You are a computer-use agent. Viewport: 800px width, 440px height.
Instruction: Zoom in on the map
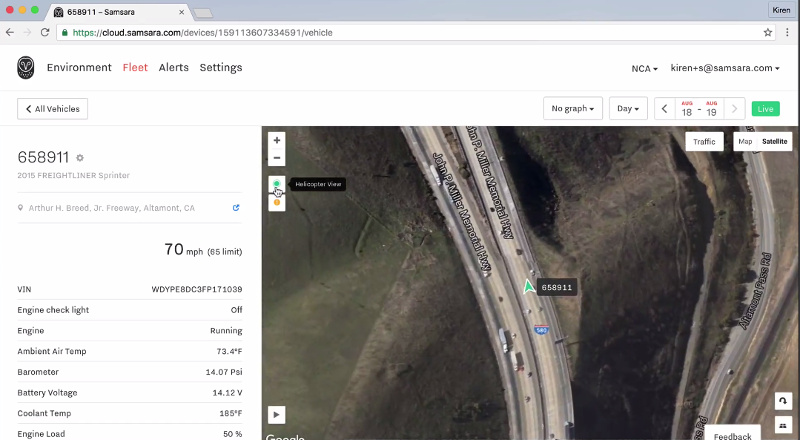pos(277,140)
